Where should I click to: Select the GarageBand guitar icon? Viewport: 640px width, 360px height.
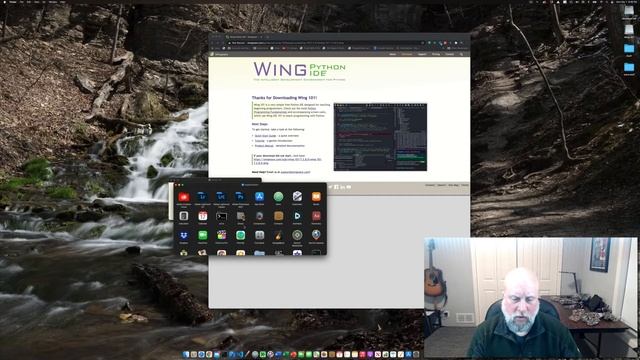click(x=278, y=235)
